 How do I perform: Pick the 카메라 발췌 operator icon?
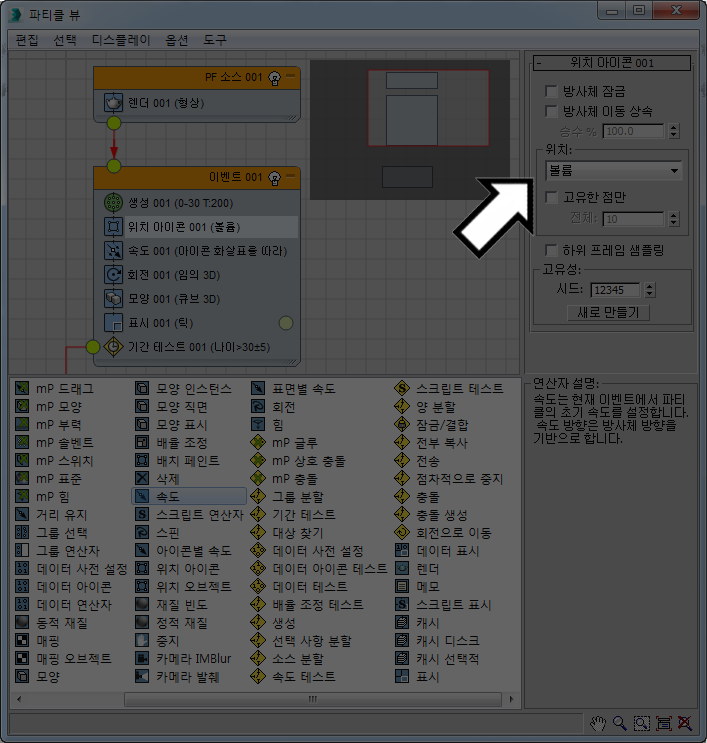click(142, 677)
